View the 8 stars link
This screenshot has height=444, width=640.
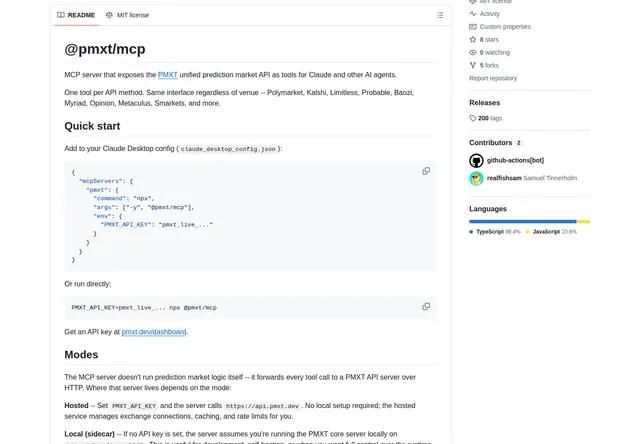[489, 40]
